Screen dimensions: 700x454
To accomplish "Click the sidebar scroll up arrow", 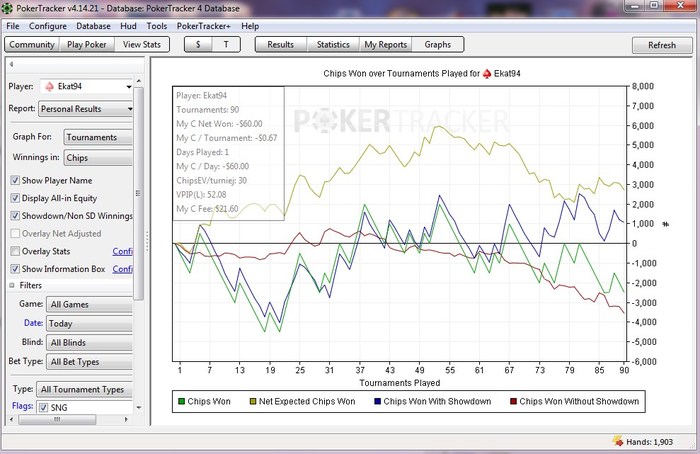I will 138,81.
